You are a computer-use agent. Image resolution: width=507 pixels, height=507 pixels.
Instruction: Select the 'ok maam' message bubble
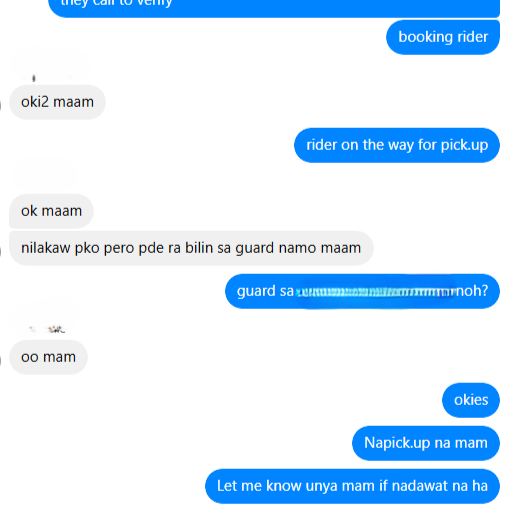[x=51, y=211]
